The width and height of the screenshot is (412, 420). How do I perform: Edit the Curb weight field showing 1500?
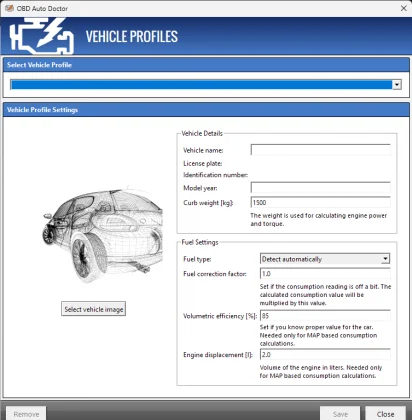click(320, 202)
